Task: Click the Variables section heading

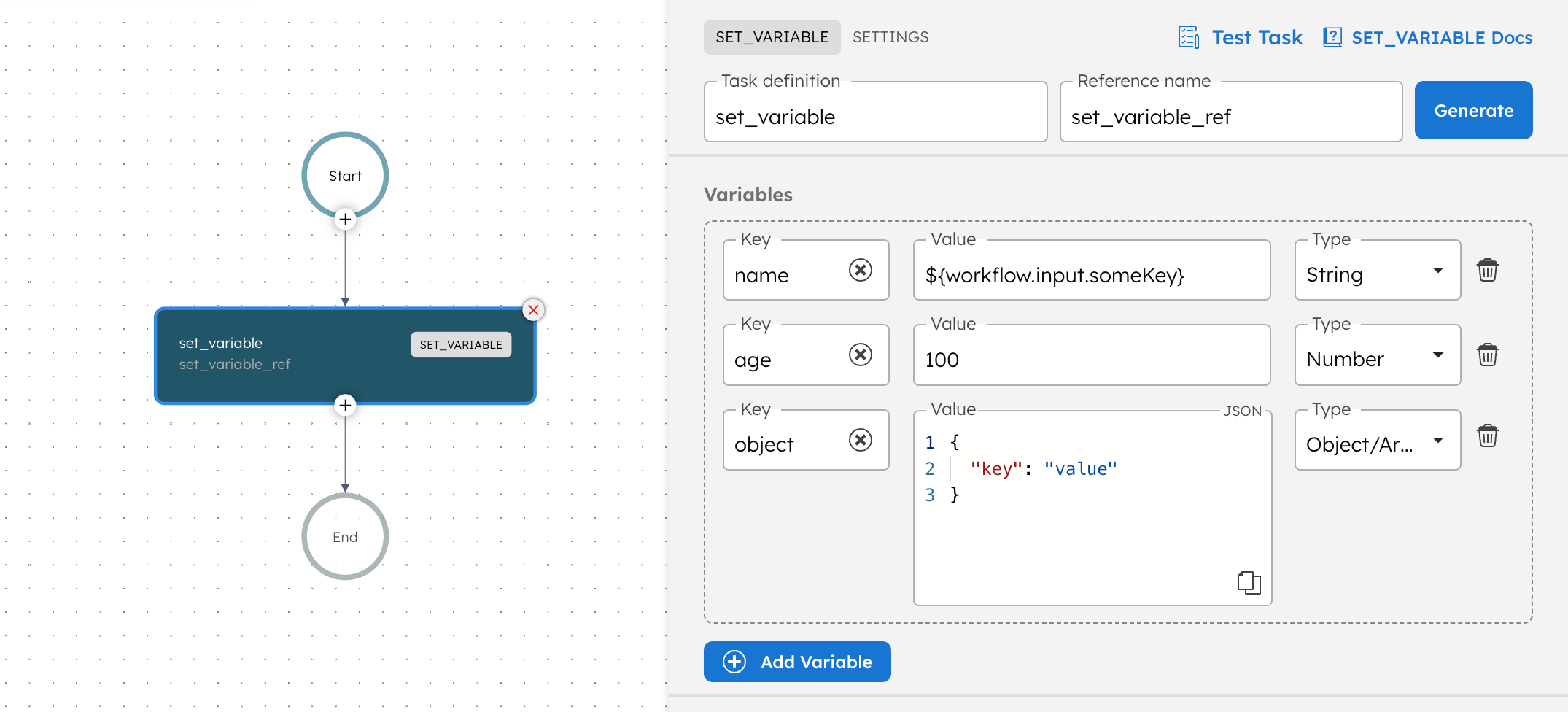Action: point(748,195)
